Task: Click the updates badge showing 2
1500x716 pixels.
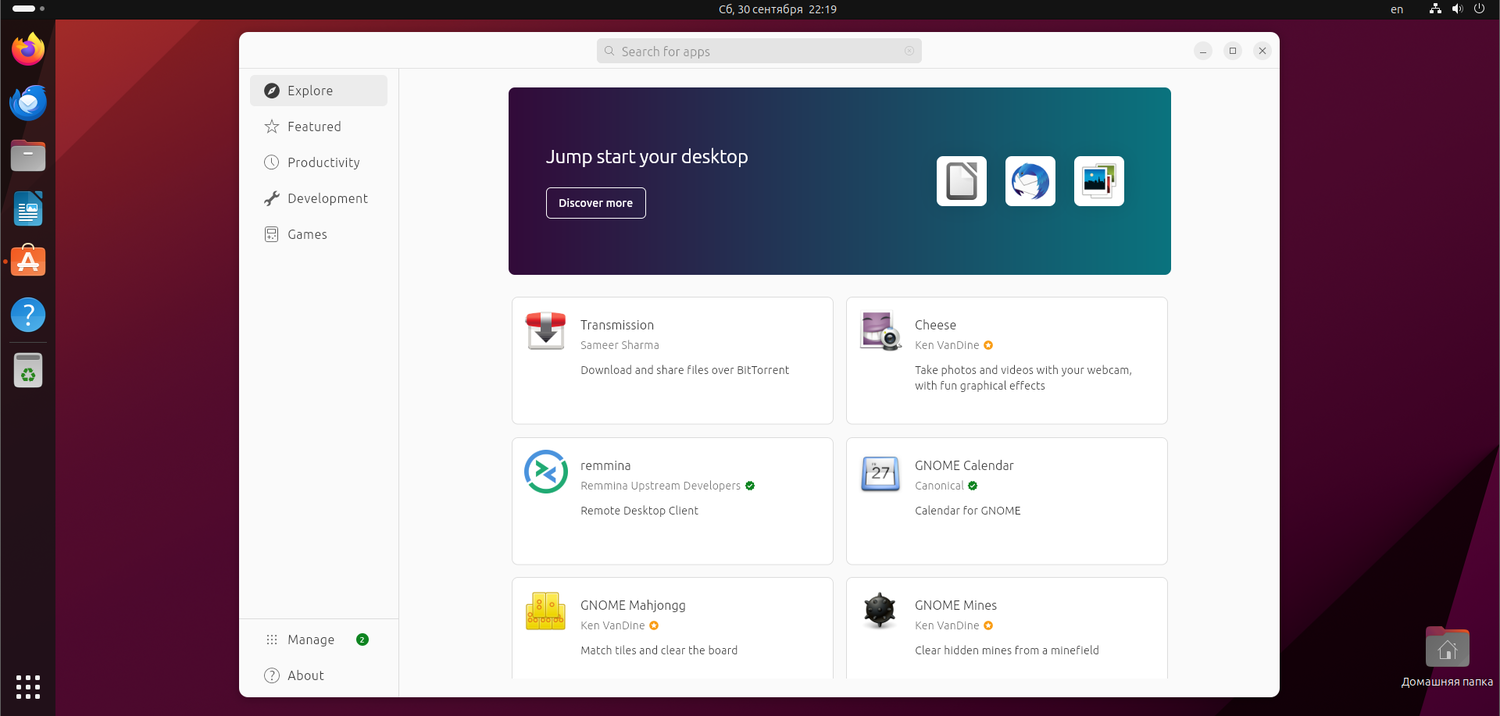Action: pos(362,640)
